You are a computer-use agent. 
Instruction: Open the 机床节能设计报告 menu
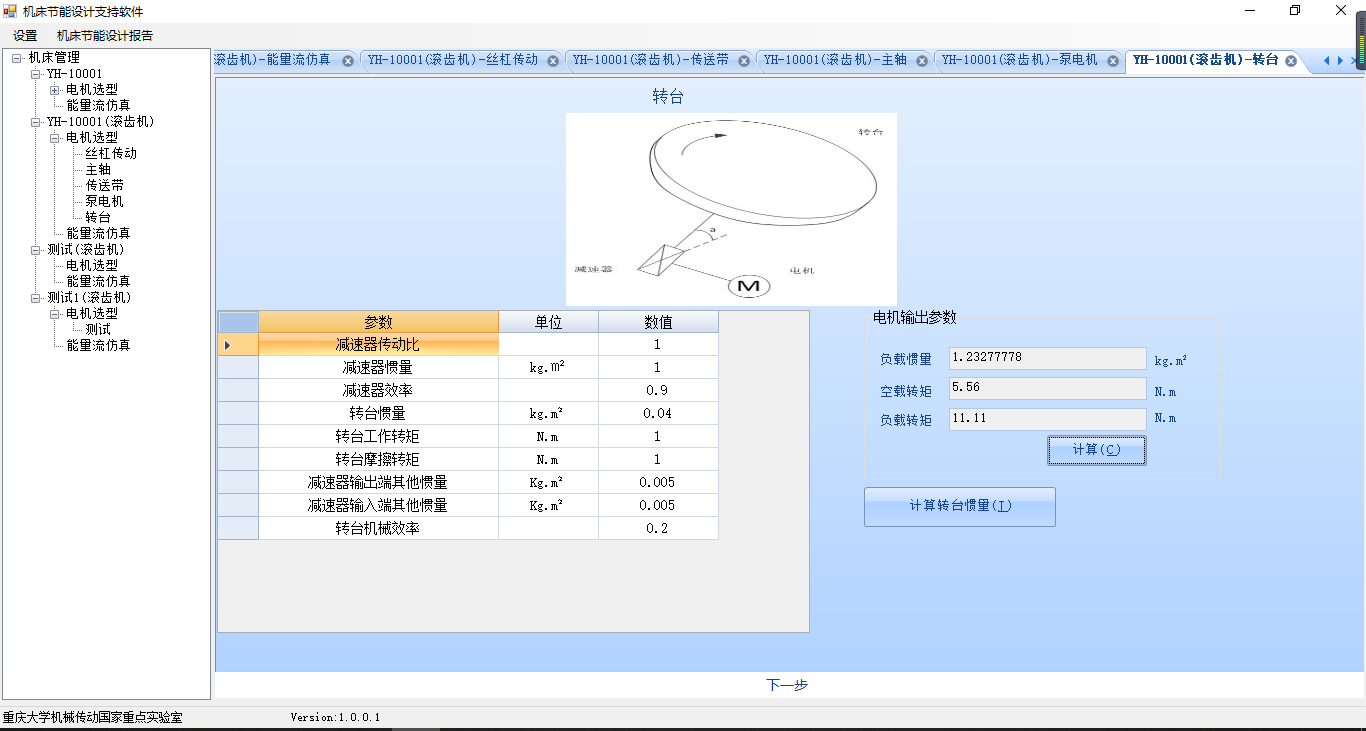click(105, 36)
